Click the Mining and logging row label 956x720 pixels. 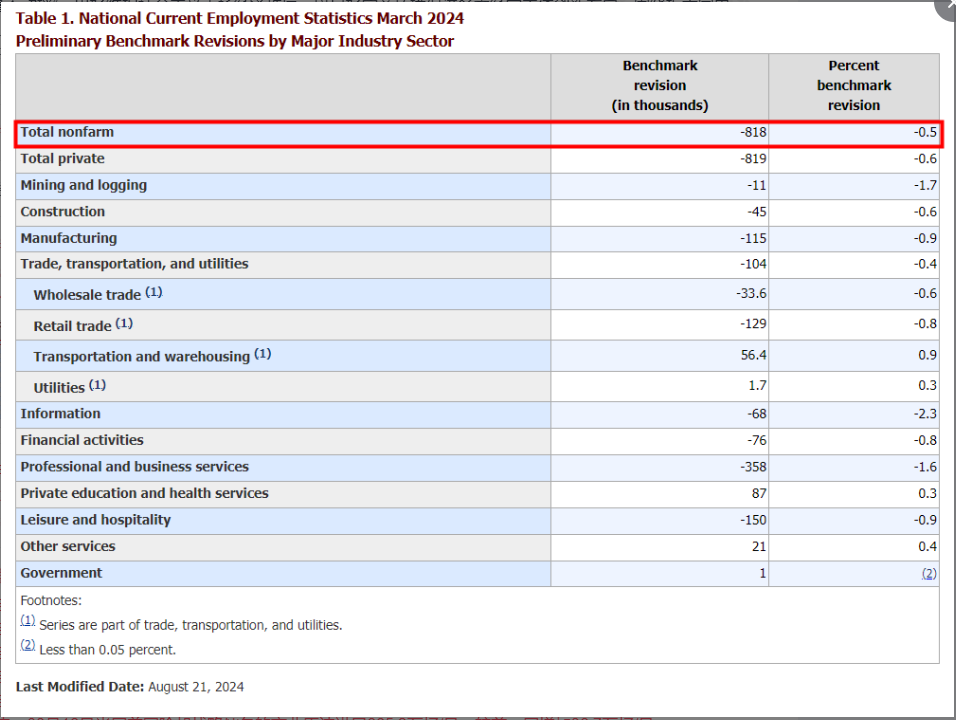pyautogui.click(x=83, y=185)
